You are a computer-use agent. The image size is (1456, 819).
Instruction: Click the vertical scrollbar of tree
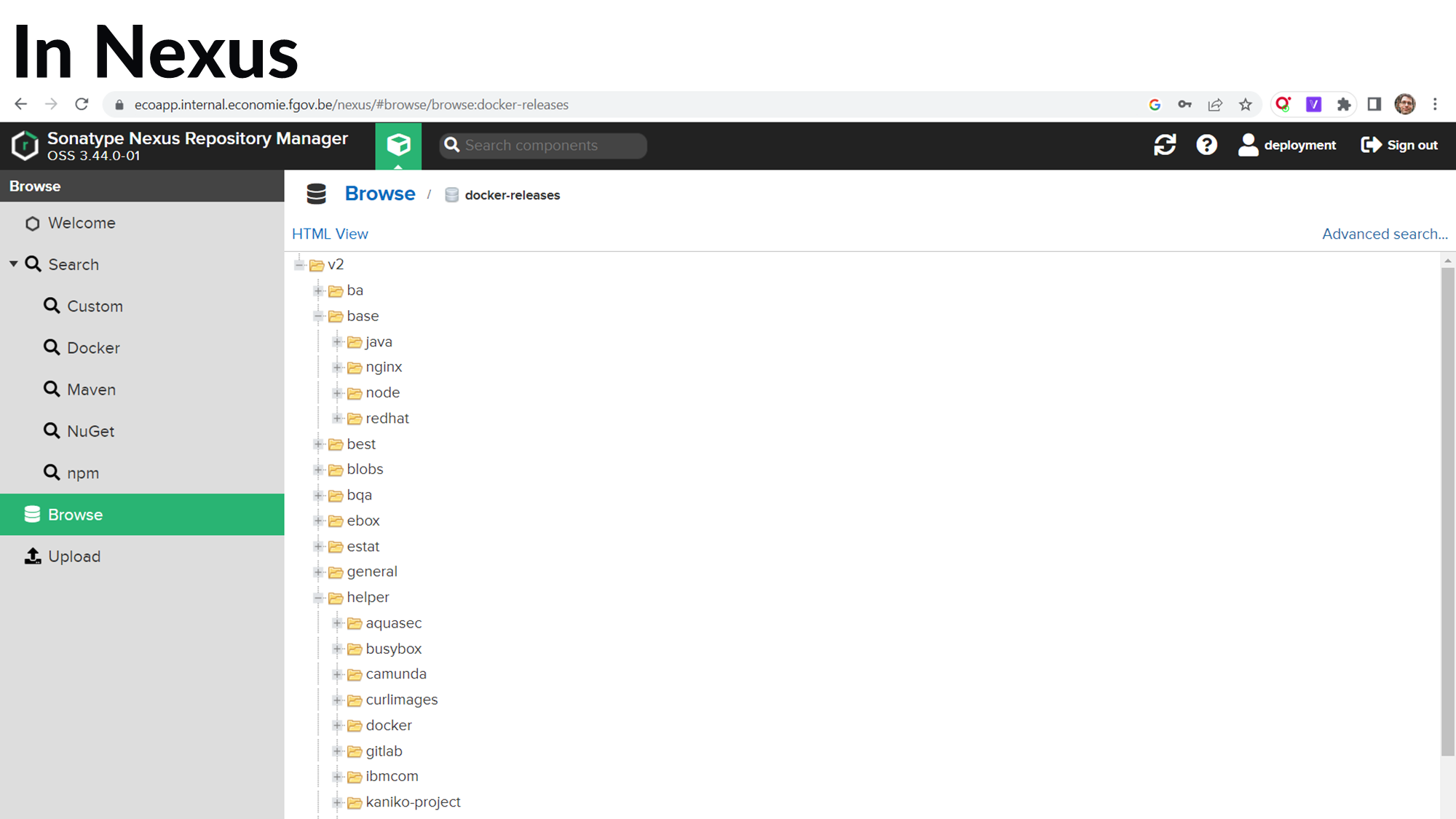coord(1447,510)
